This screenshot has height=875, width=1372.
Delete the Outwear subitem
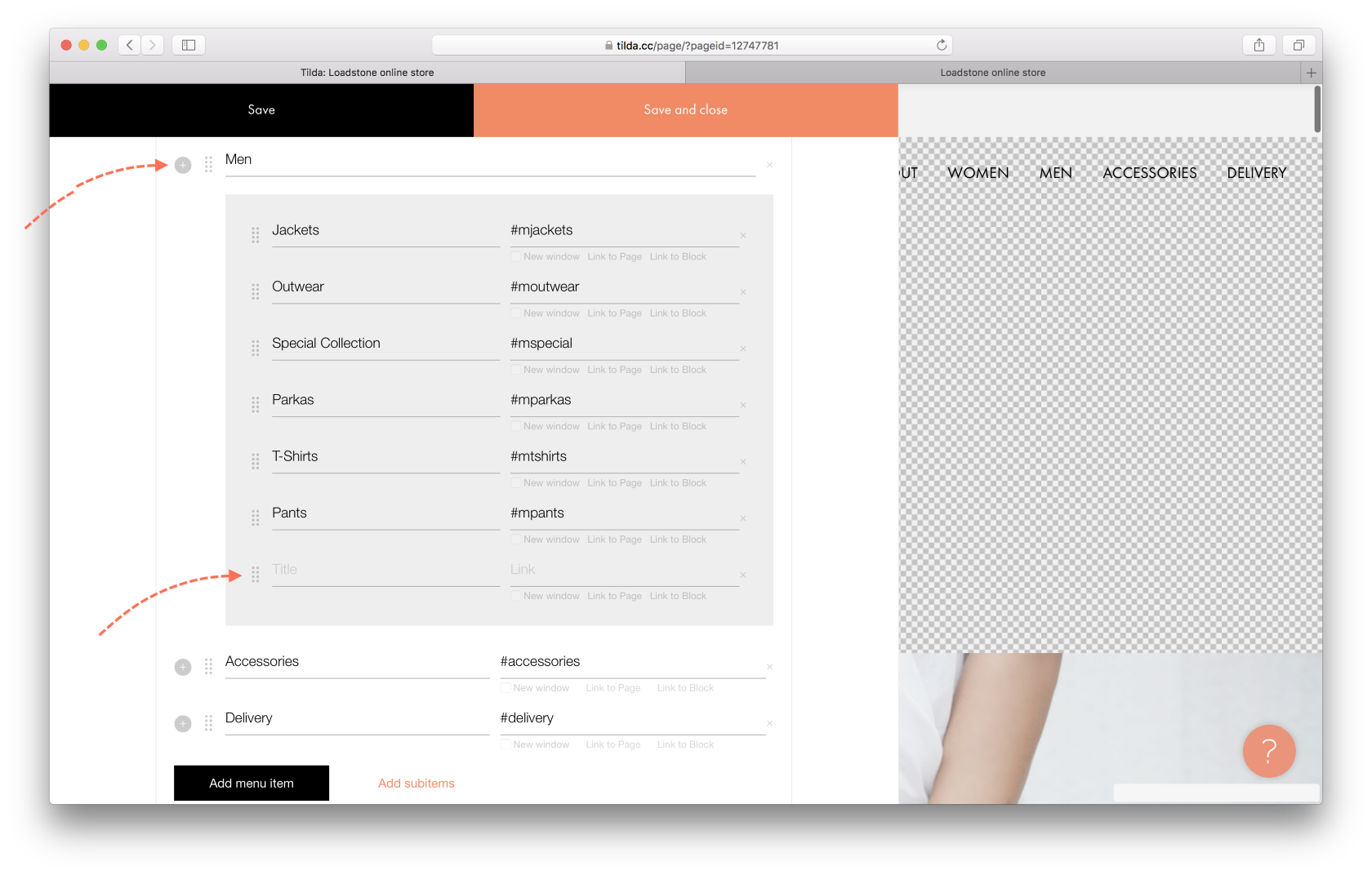743,291
